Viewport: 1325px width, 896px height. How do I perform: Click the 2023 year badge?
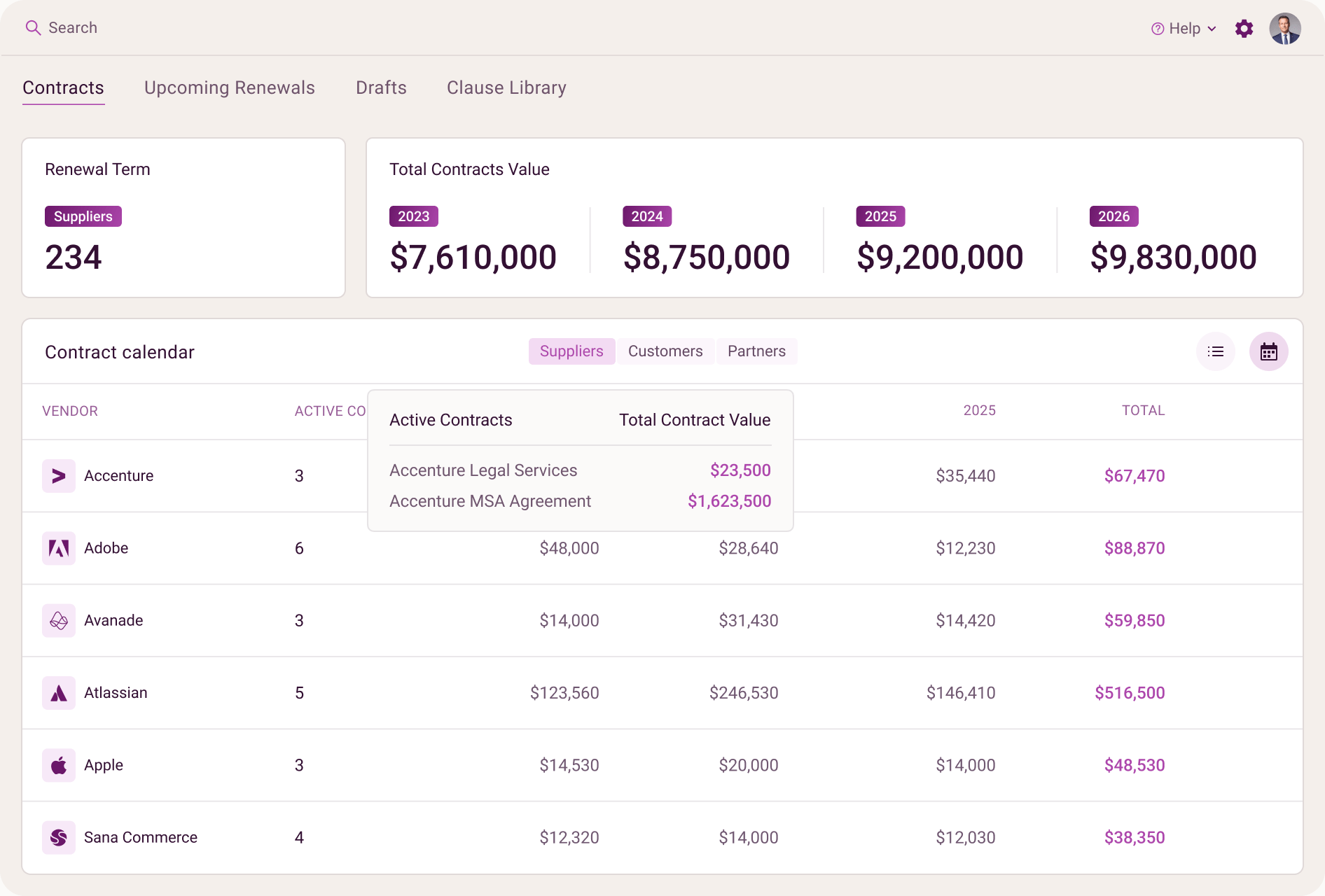tap(414, 216)
